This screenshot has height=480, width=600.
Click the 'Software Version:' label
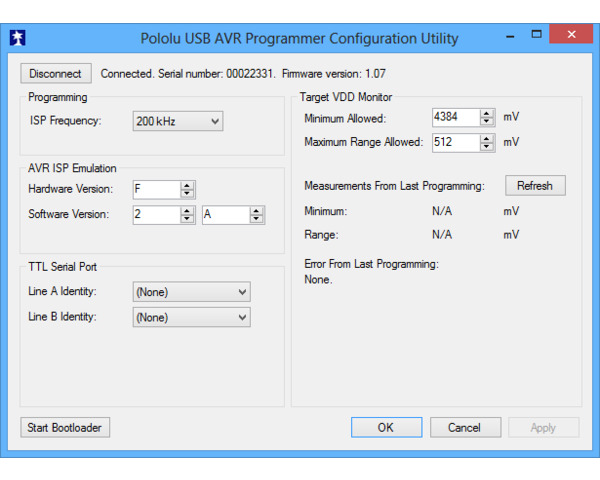click(x=68, y=214)
